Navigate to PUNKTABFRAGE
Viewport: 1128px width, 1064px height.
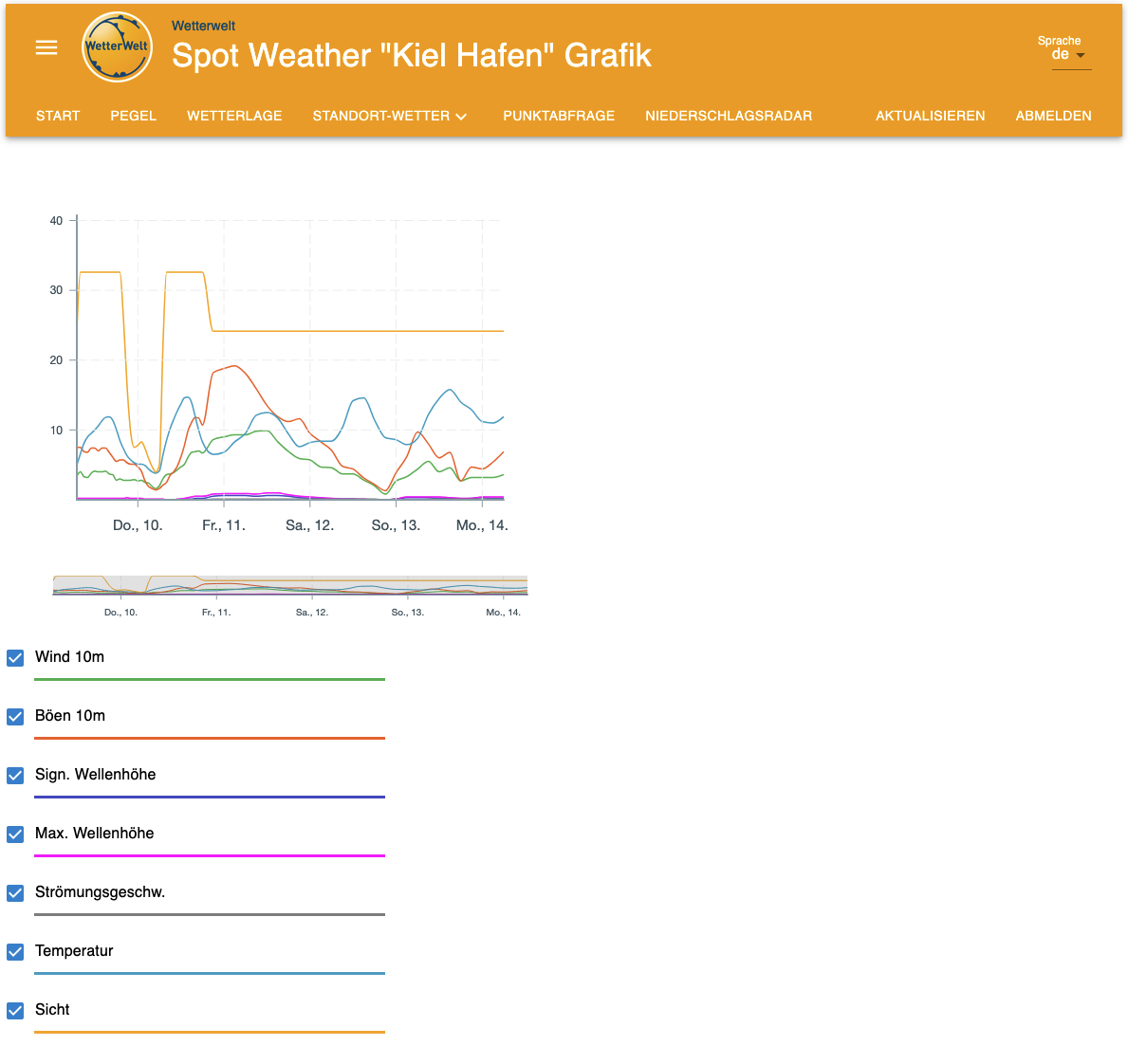[559, 116]
